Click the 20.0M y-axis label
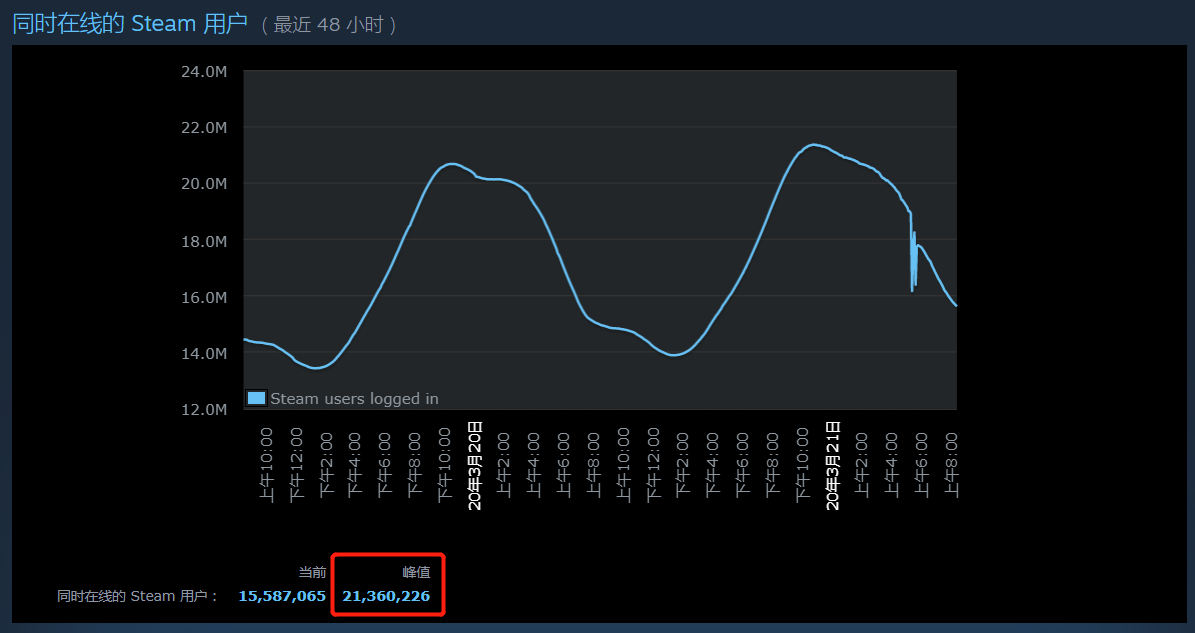 (x=204, y=184)
